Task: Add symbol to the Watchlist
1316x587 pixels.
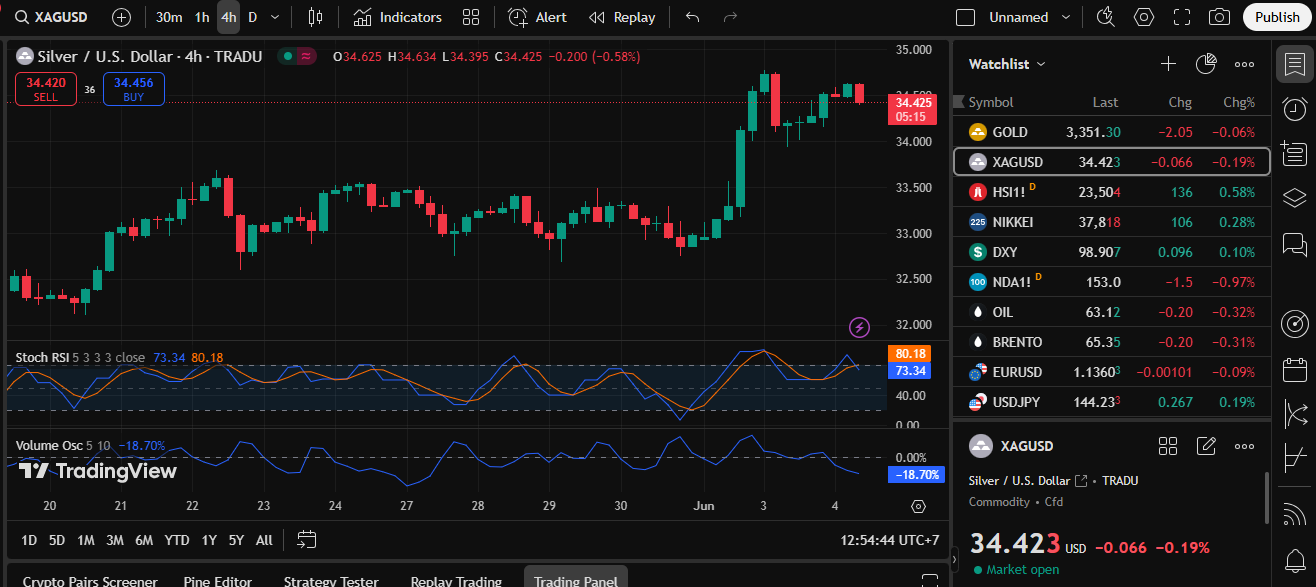Action: [1168, 64]
